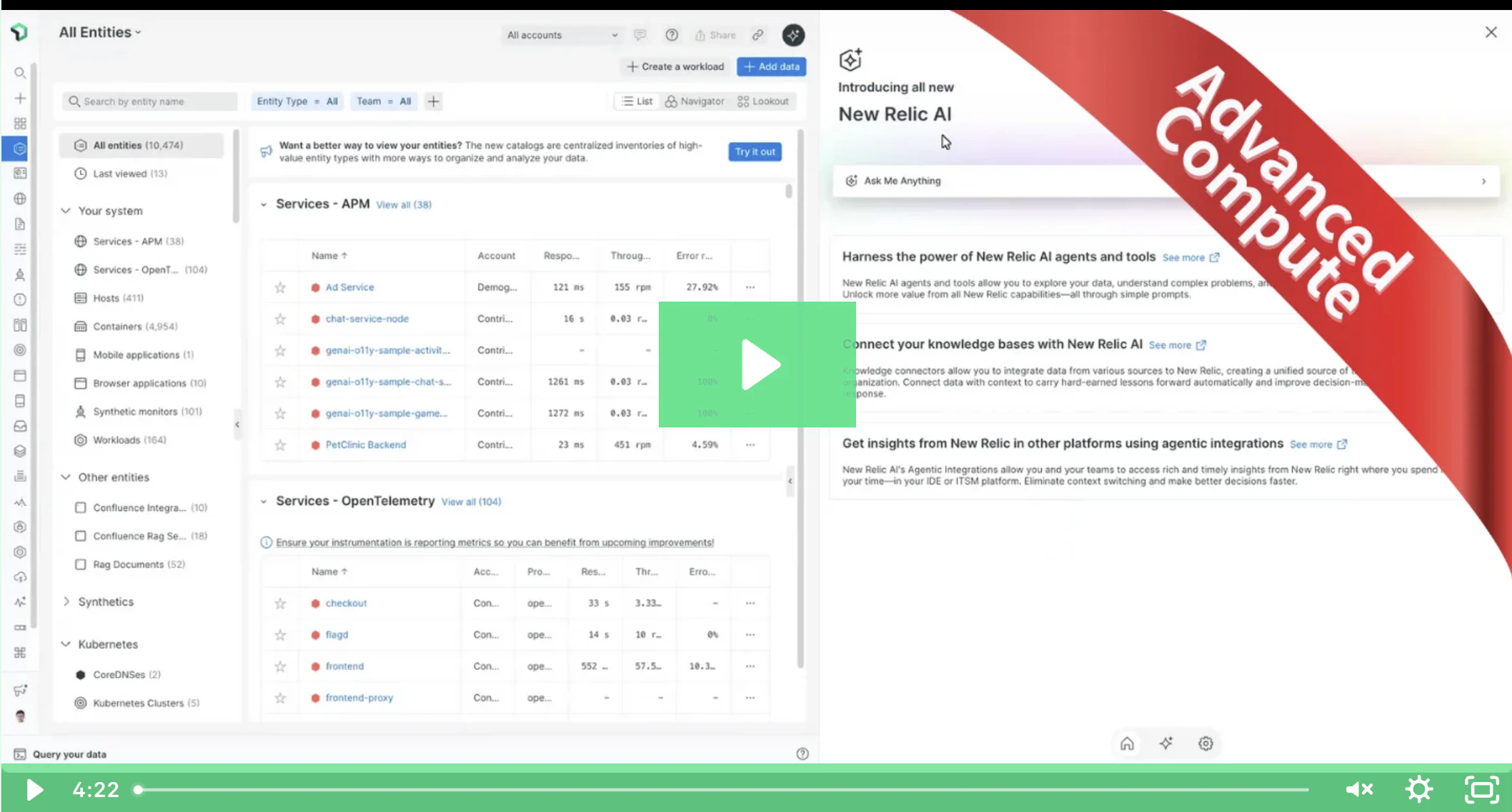Click the help question mark icon
Image resolution: width=1512 pixels, height=812 pixels.
672,35
